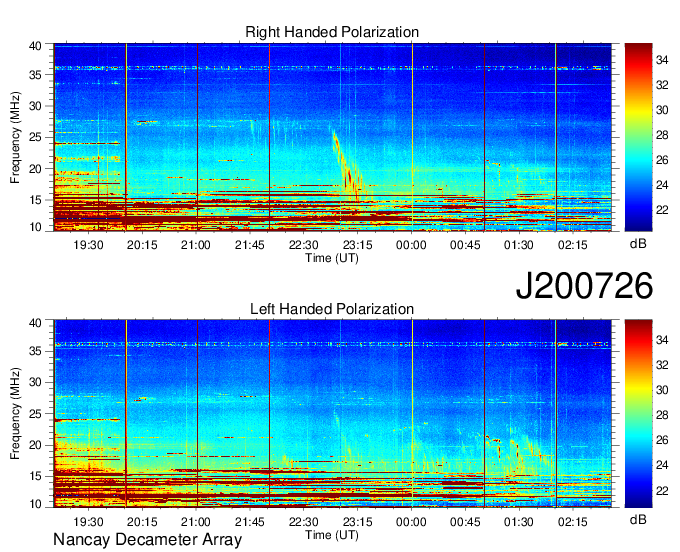Click 10 MHz tick on Right Handed frequency axis
The height and width of the screenshot is (552, 680).
tap(35, 227)
